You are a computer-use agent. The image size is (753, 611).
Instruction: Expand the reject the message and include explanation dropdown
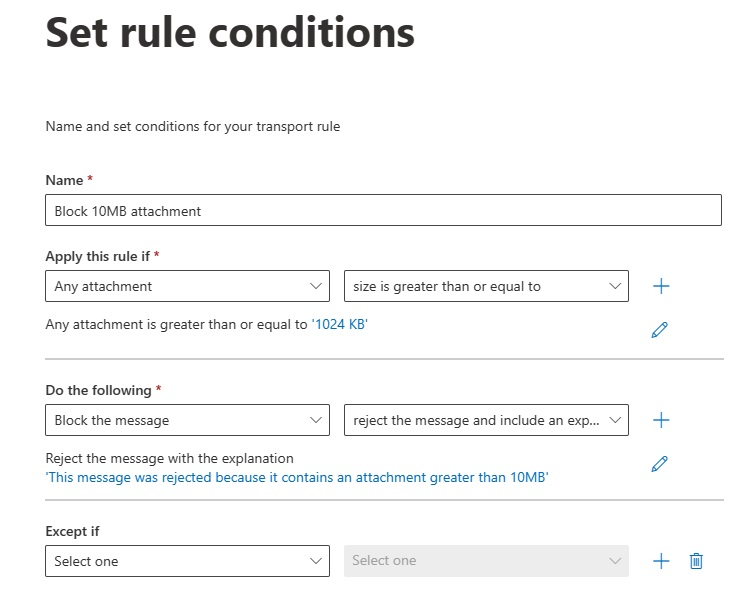486,420
